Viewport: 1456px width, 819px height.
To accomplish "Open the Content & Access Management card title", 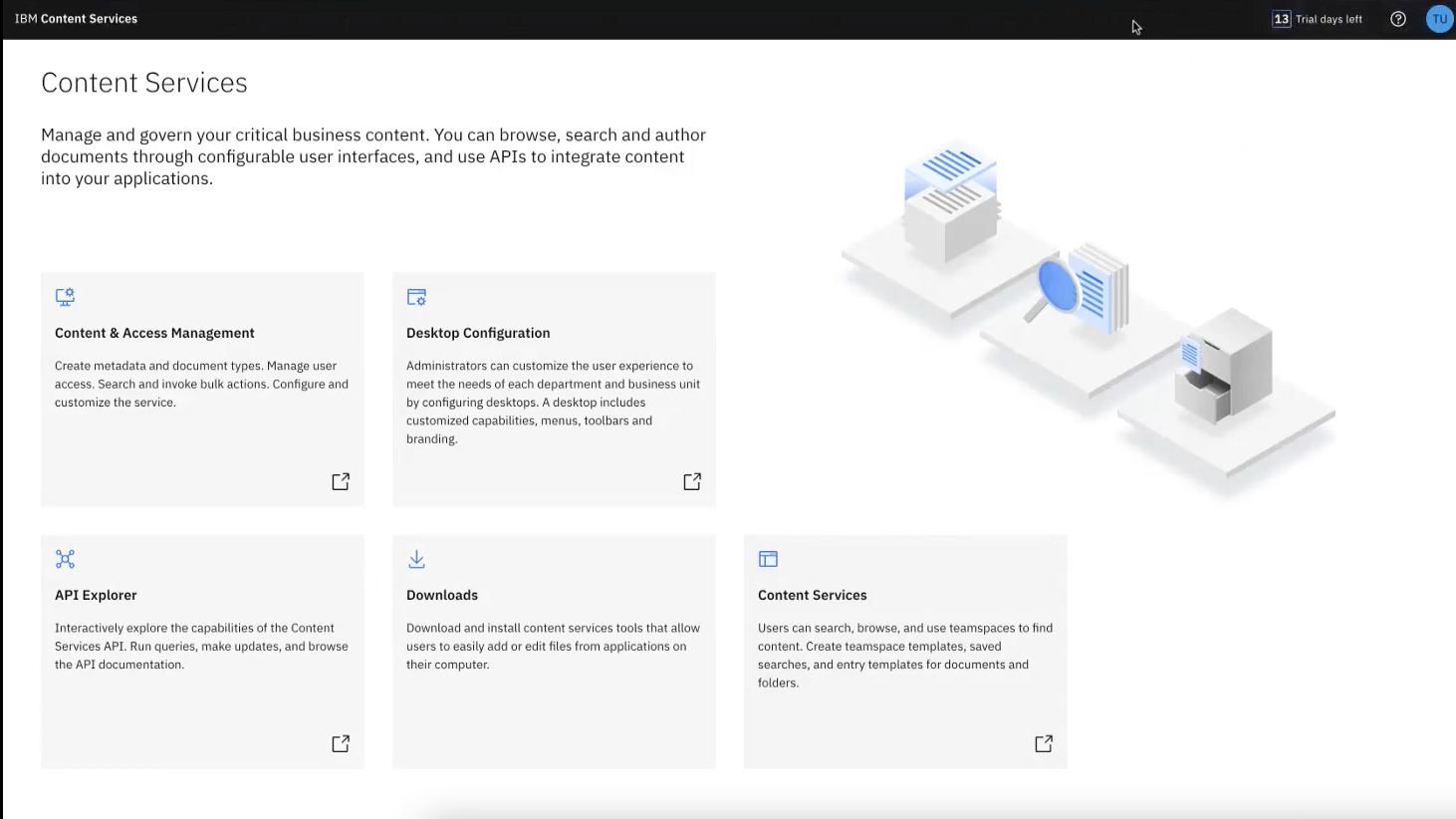I will [x=154, y=333].
